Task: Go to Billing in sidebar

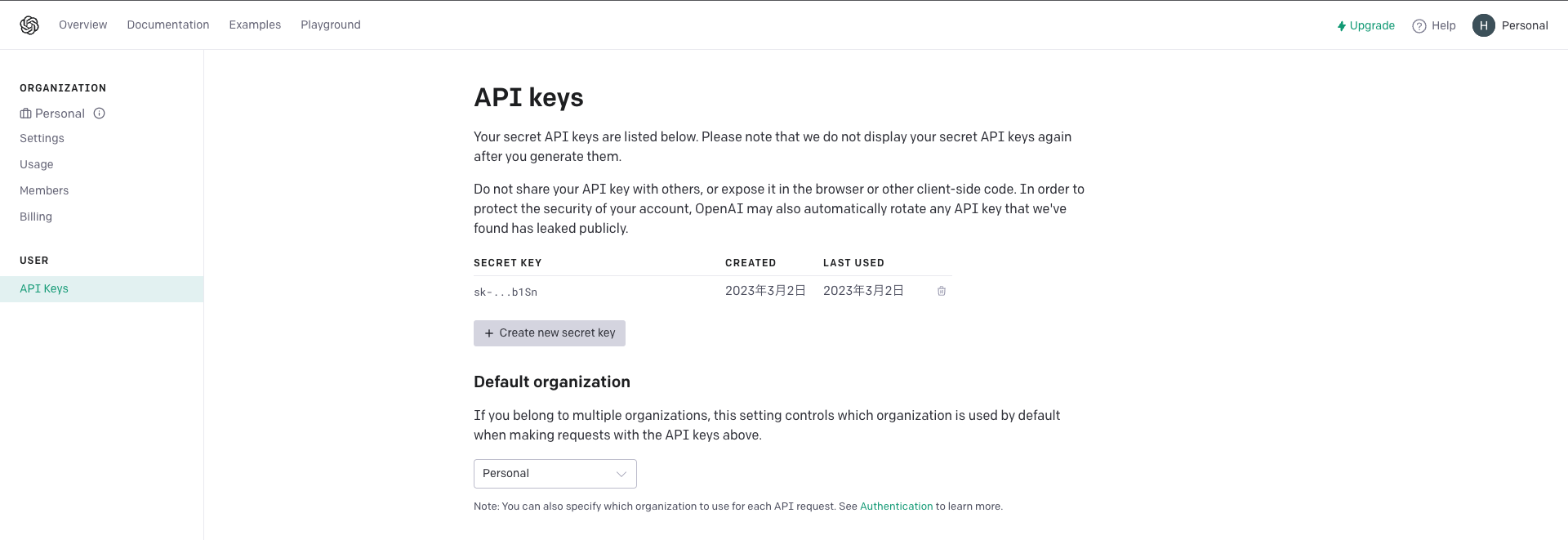Action: [36, 217]
